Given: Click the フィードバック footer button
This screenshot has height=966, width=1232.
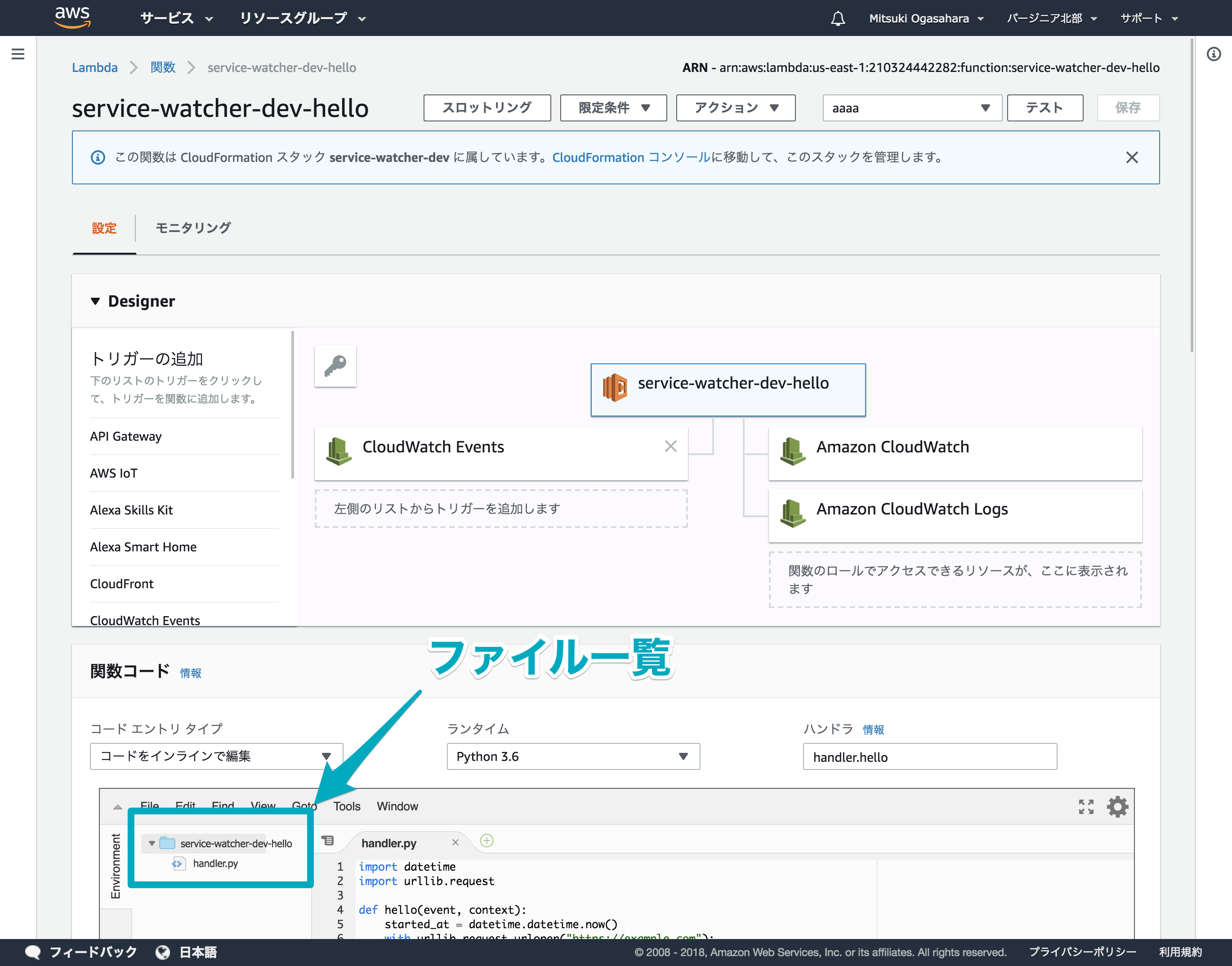Looking at the screenshot, I should (x=93, y=953).
